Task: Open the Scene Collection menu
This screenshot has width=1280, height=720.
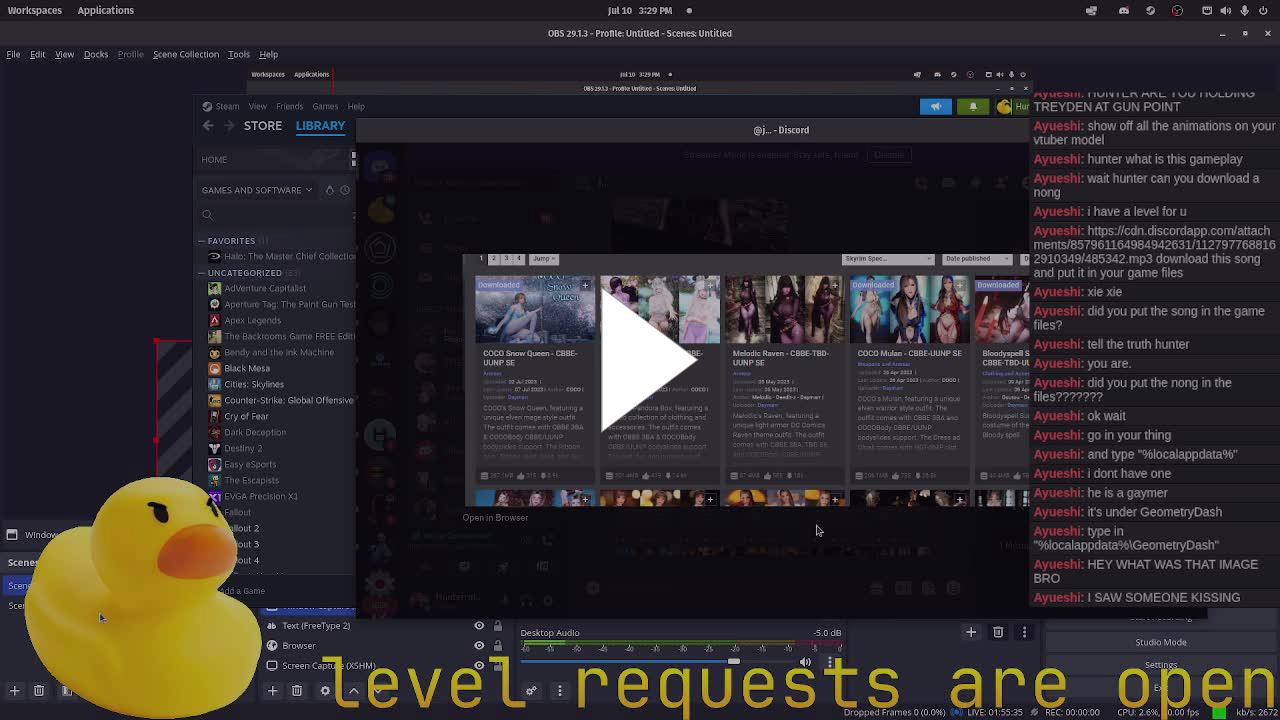Action: 185,54
